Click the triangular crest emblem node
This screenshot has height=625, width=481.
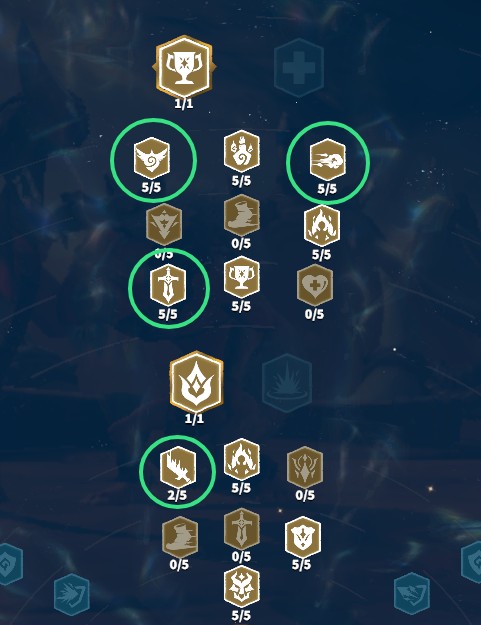[x=164, y=224]
